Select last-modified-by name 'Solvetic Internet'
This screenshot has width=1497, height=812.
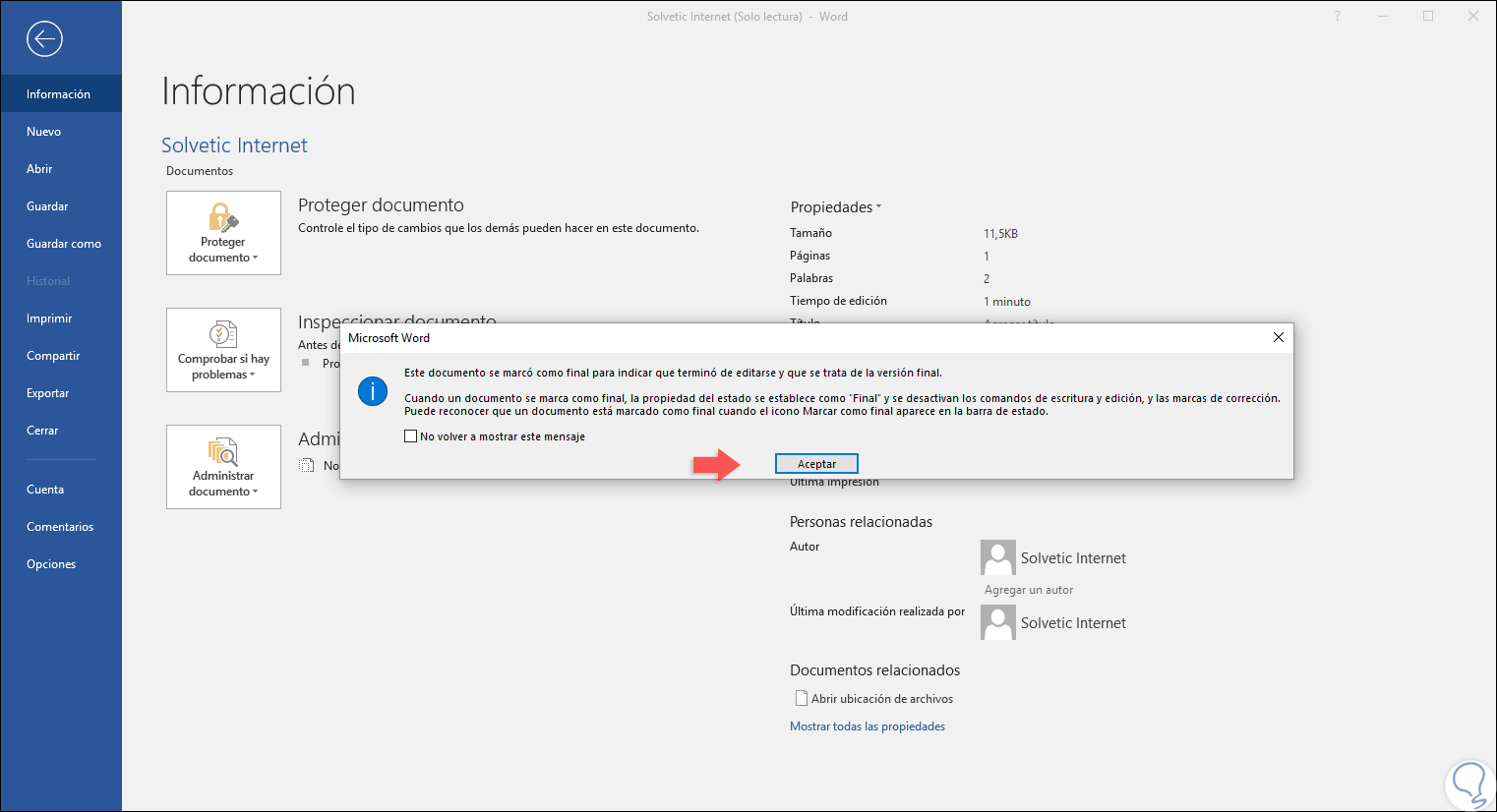[x=1073, y=623]
